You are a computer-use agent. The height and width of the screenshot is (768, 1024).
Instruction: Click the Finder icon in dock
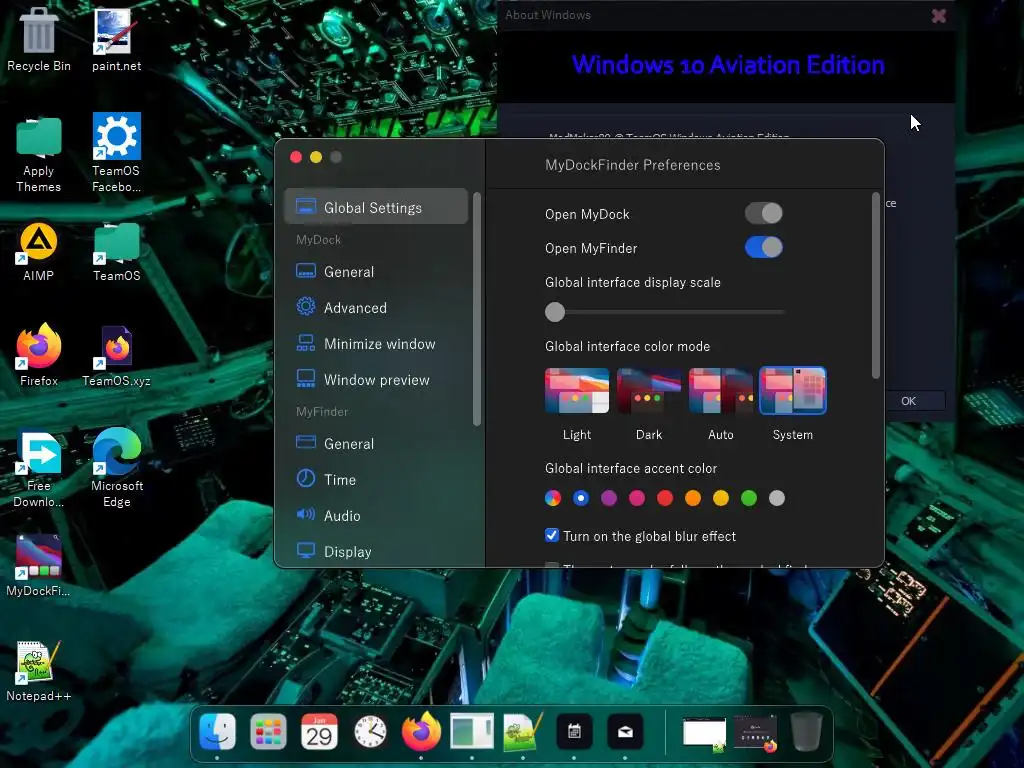tap(217, 731)
